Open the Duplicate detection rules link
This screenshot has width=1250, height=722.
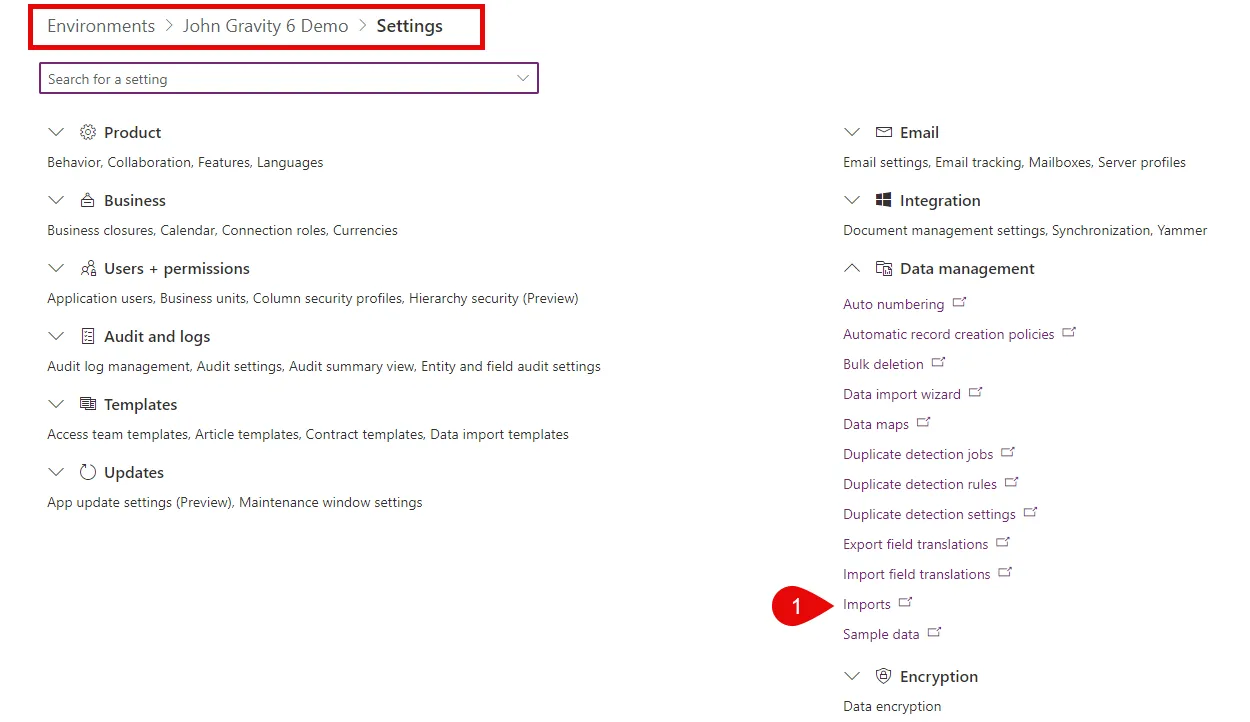tap(920, 484)
